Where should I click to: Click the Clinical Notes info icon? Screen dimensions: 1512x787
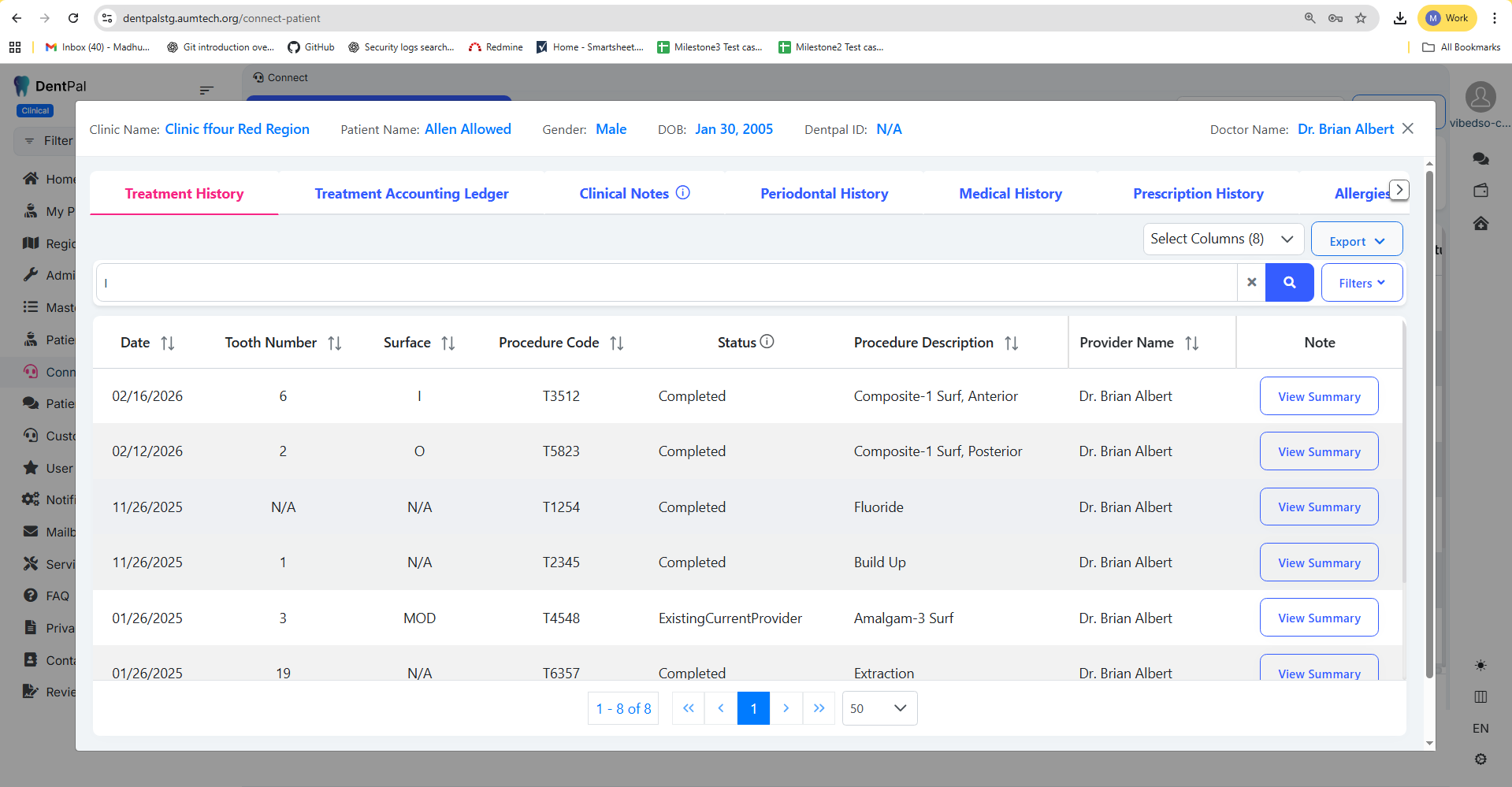click(683, 193)
